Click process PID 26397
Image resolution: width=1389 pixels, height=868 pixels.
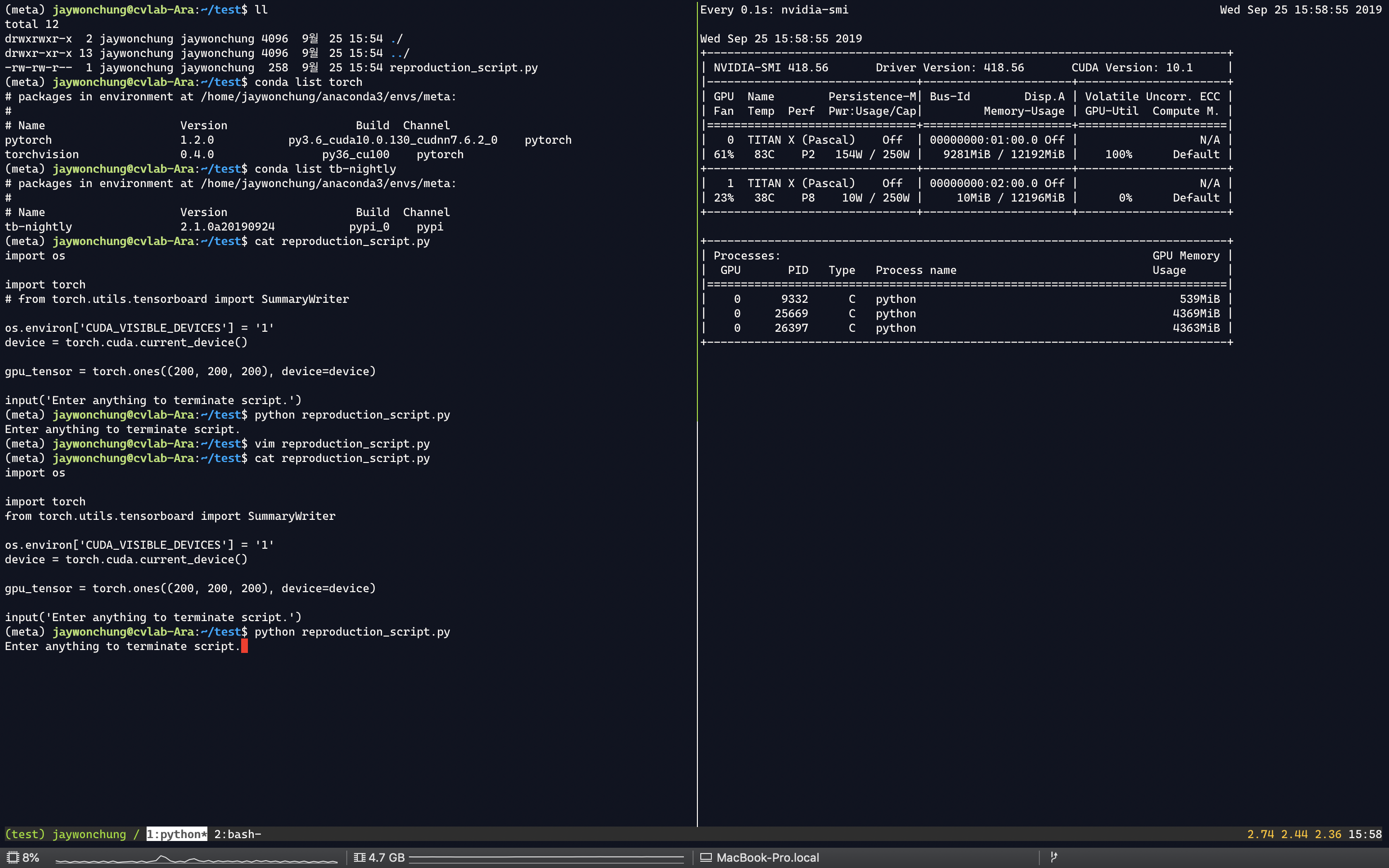click(791, 328)
